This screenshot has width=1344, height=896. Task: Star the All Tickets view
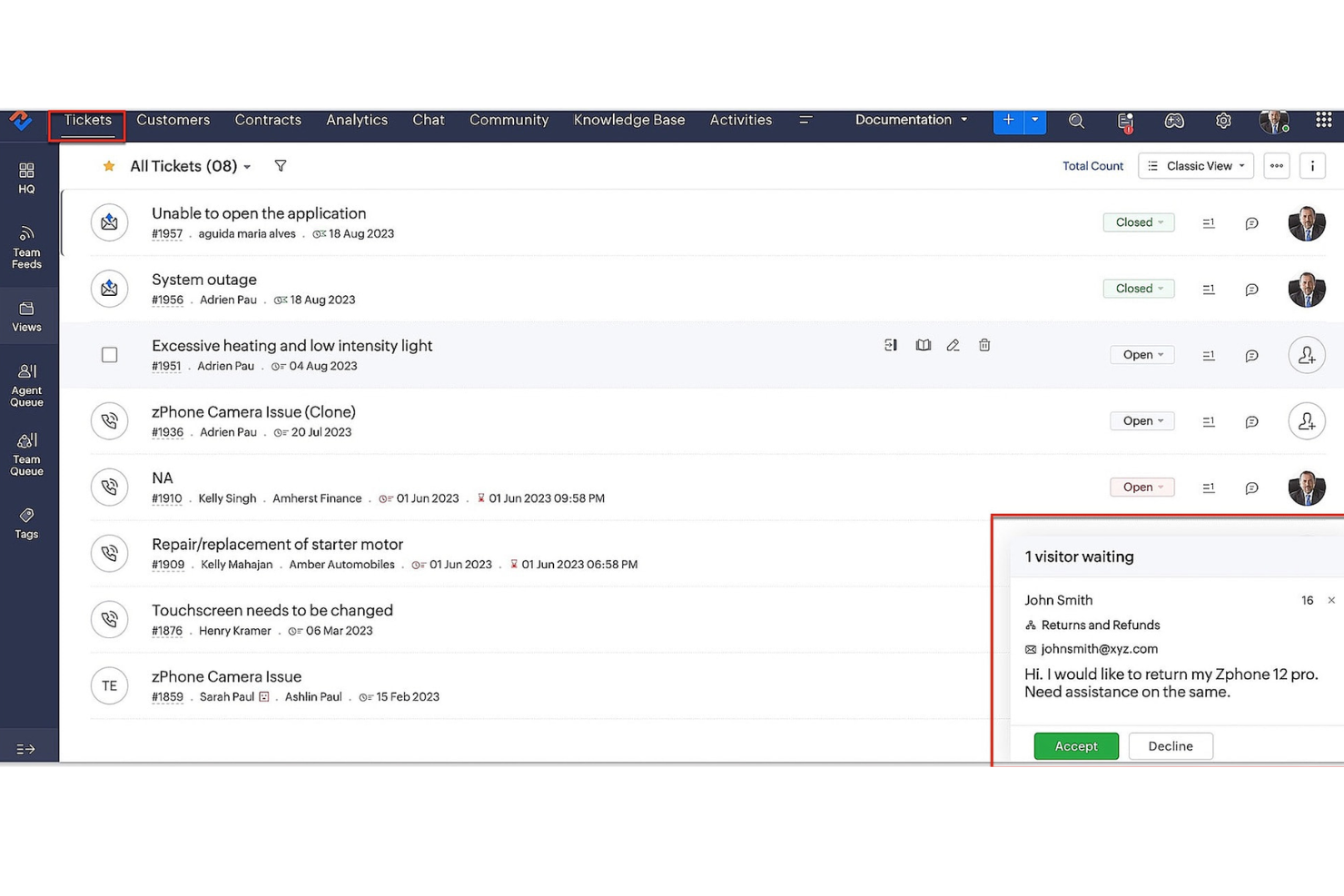(109, 165)
